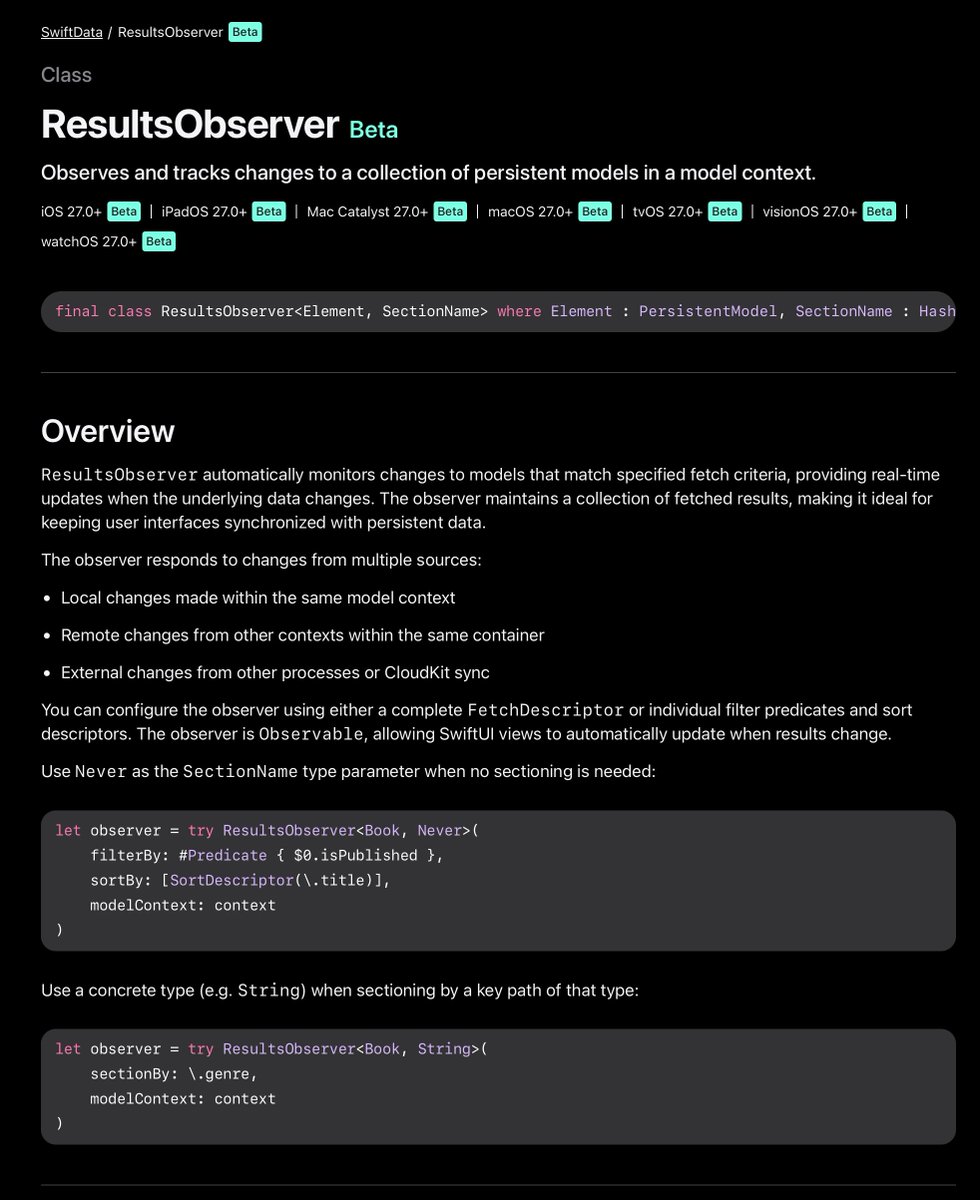
Task: Click the Class eyebrow label
Action: 66,75
